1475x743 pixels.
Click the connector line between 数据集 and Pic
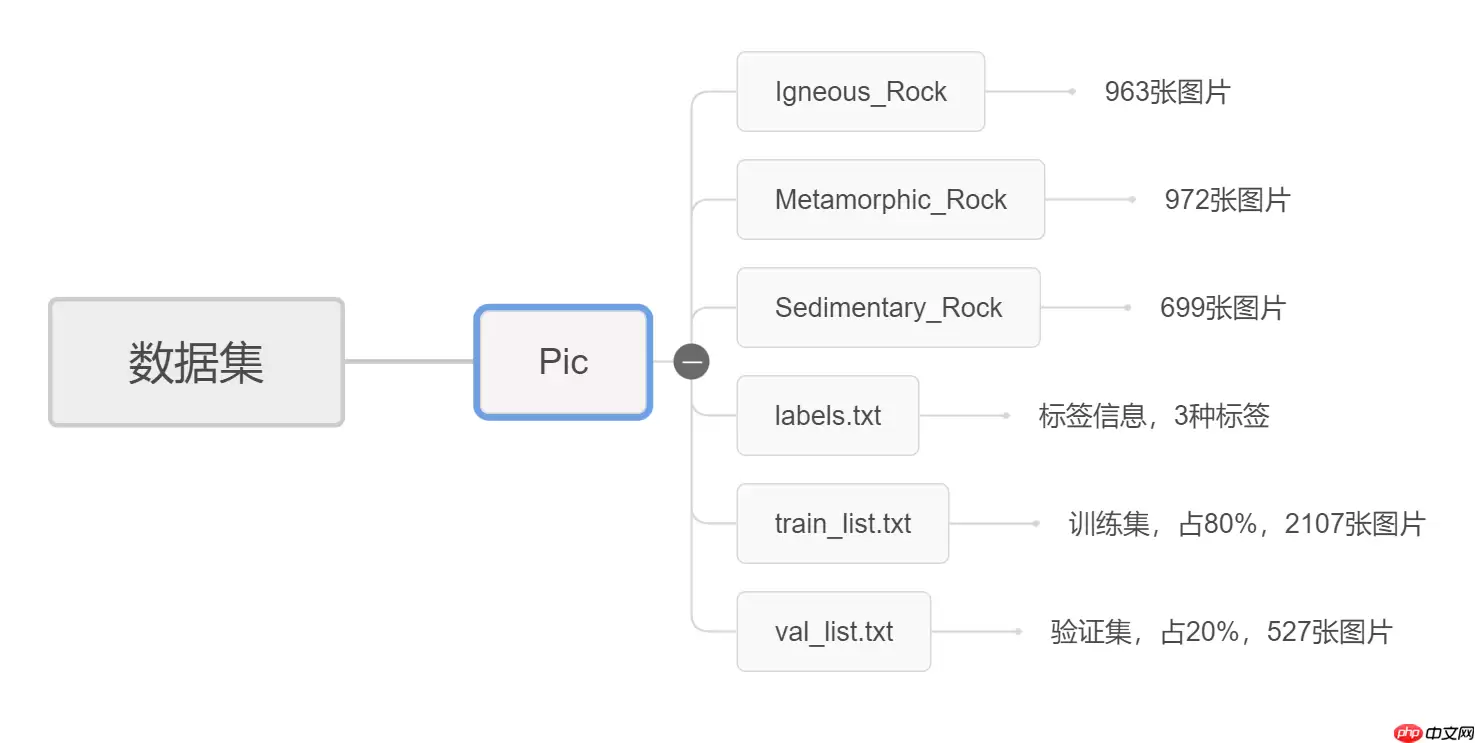[409, 361]
